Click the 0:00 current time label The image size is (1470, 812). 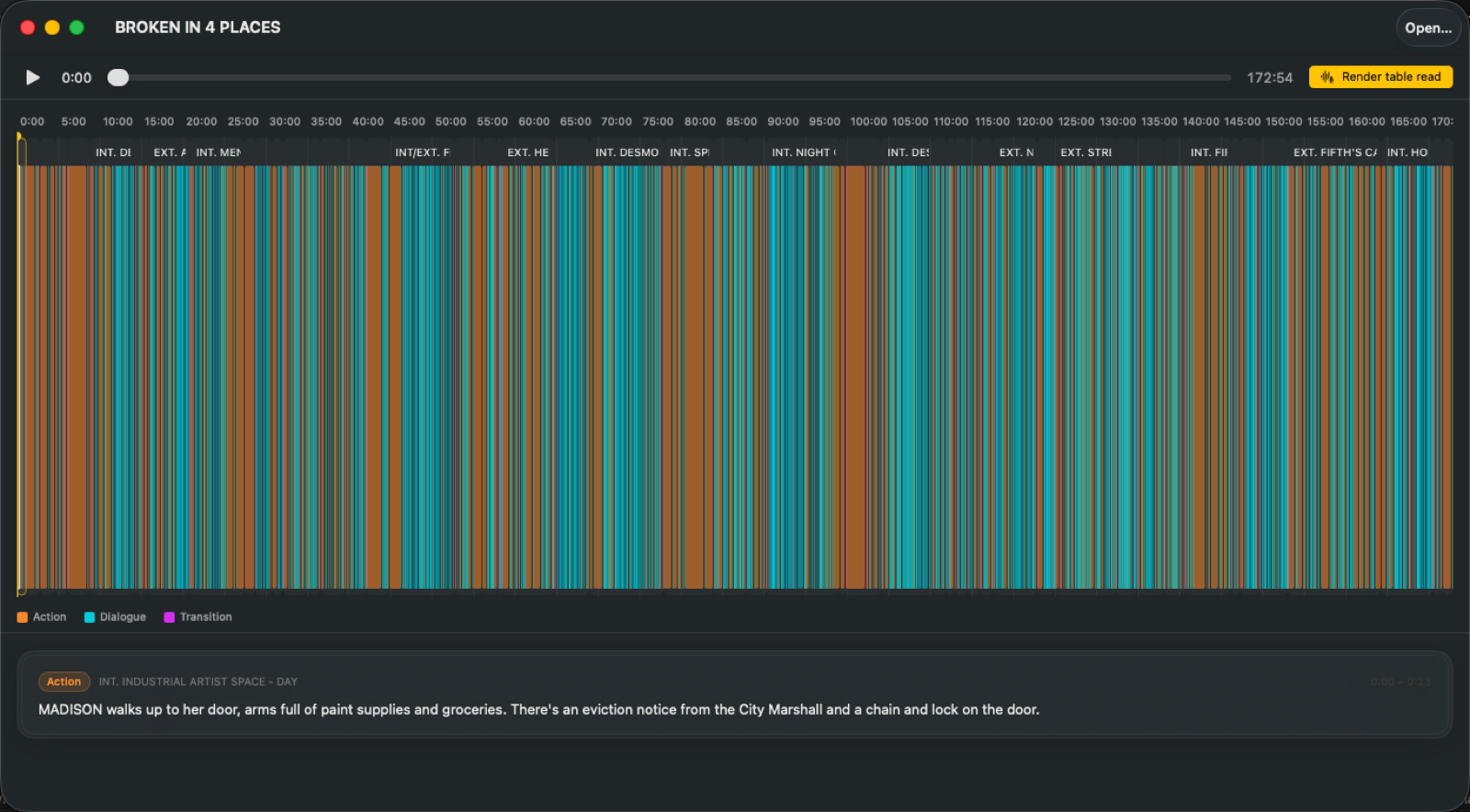[76, 78]
